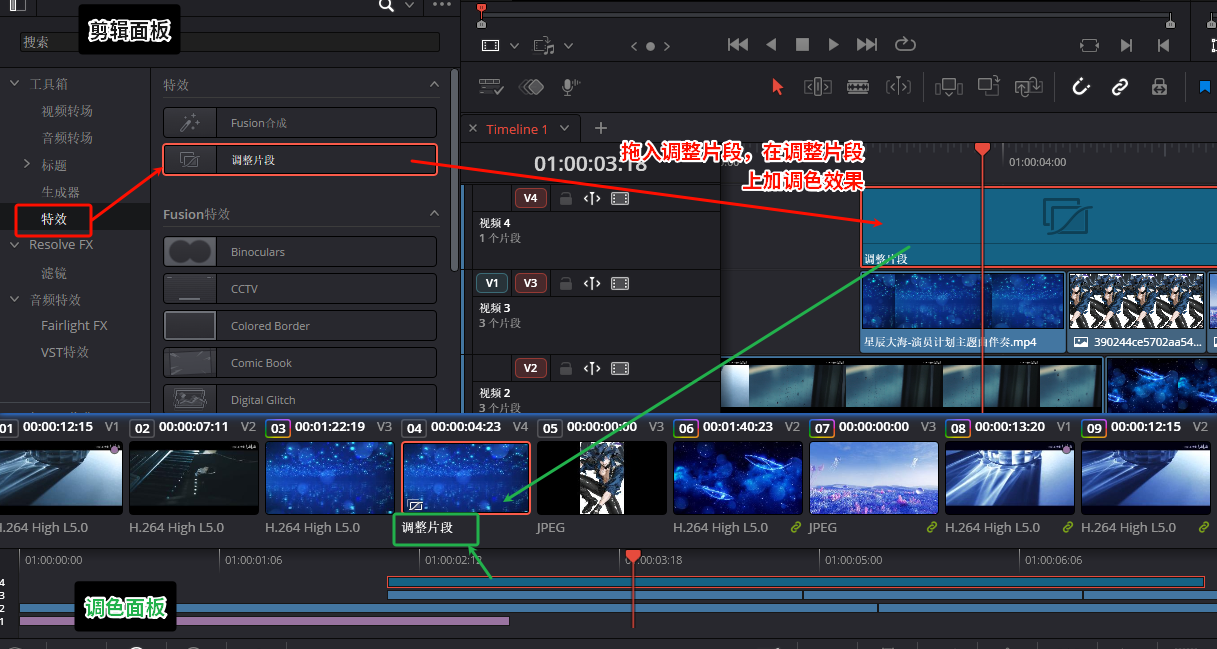Go to previous clip marker icon

point(1163,45)
